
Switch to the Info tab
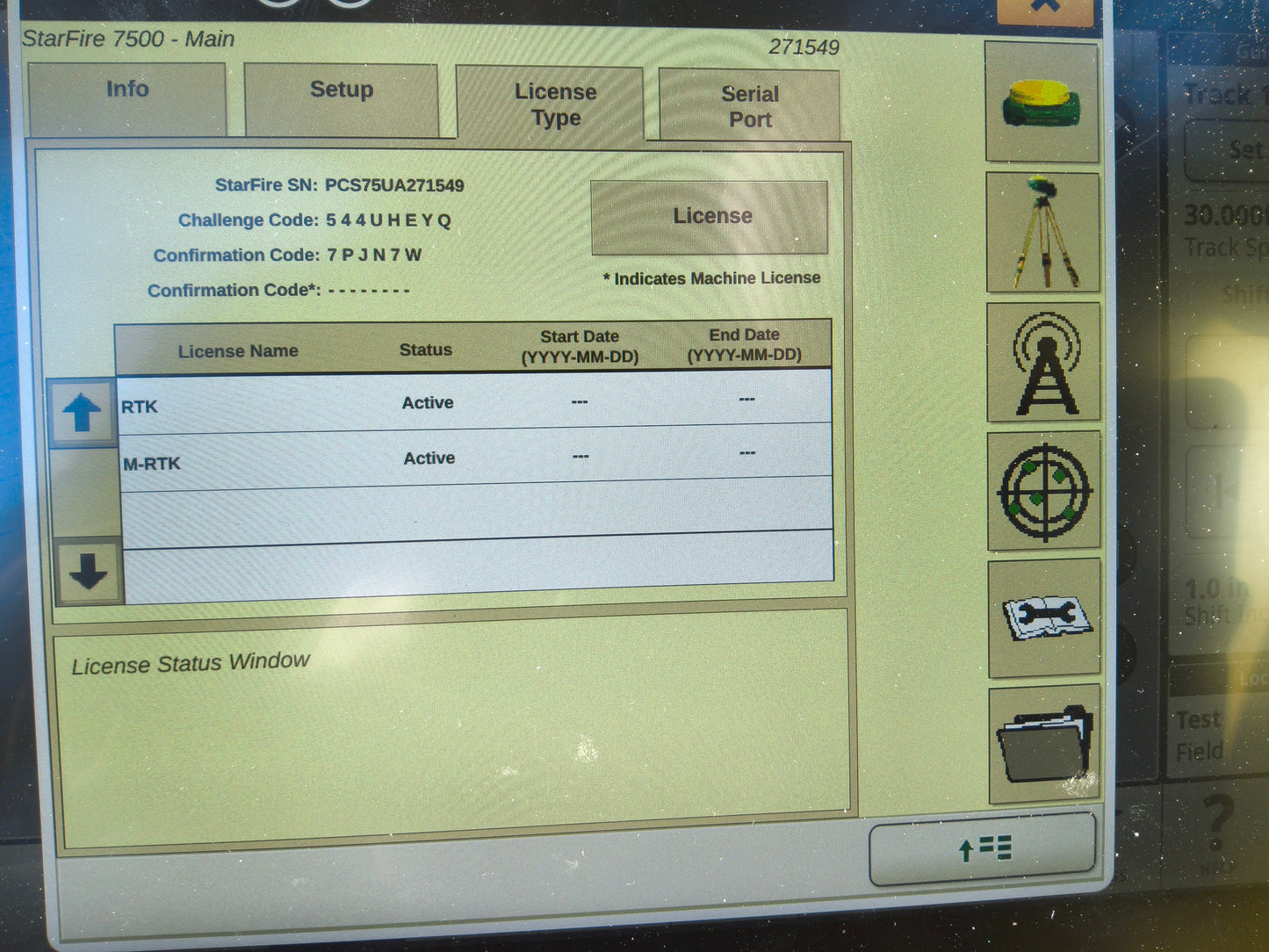coord(127,90)
